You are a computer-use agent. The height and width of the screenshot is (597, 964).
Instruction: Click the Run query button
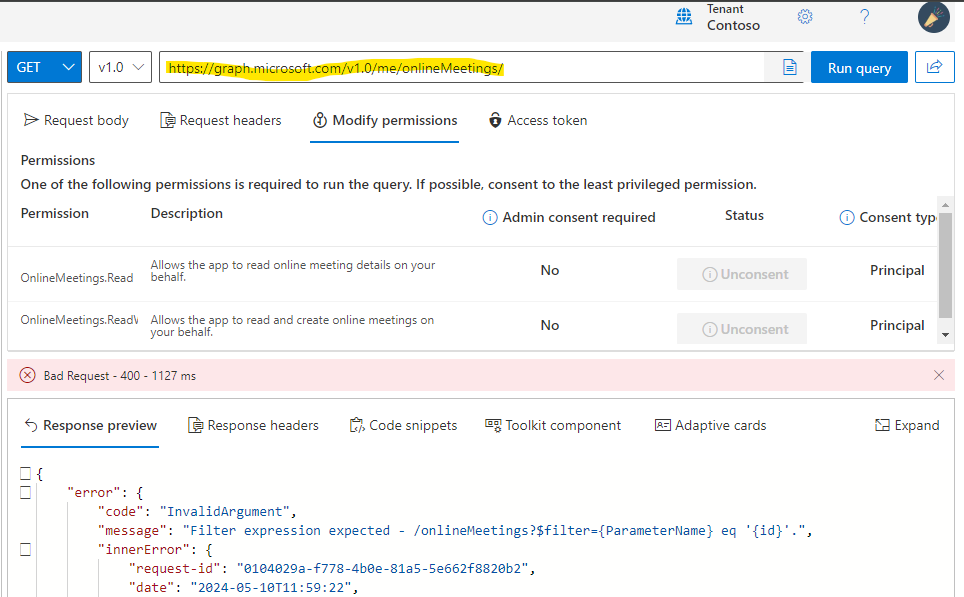coord(858,67)
